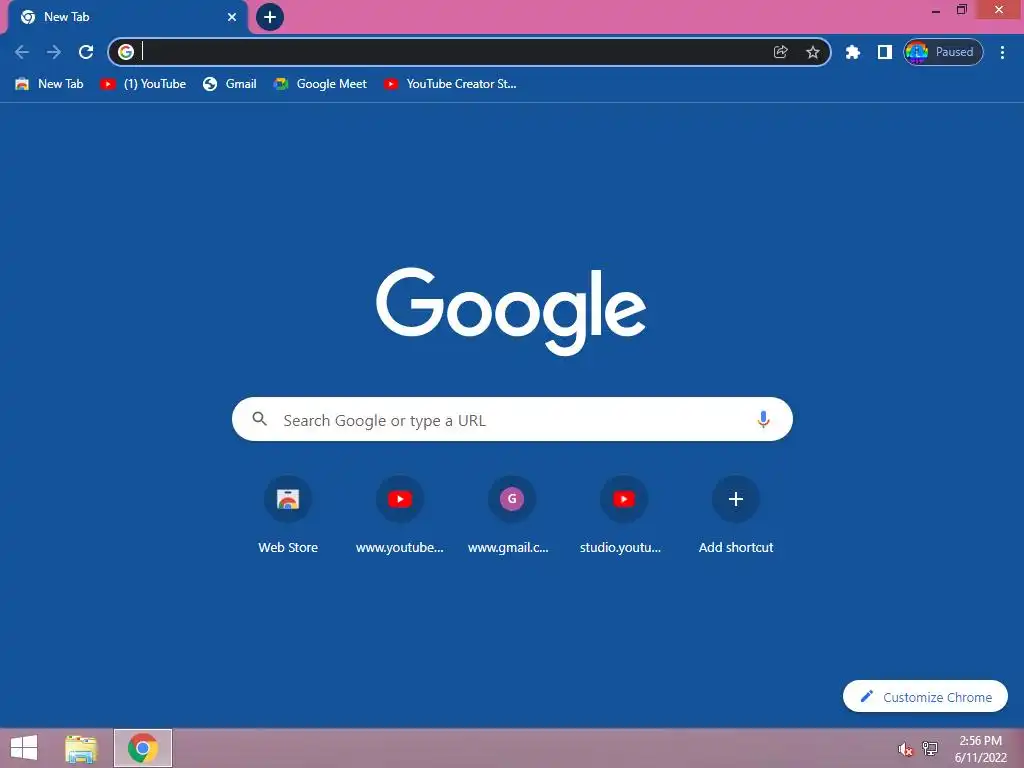Viewport: 1024px width, 768px height.
Task: Open Chrome's three-dot menu
Action: pos(1002,52)
